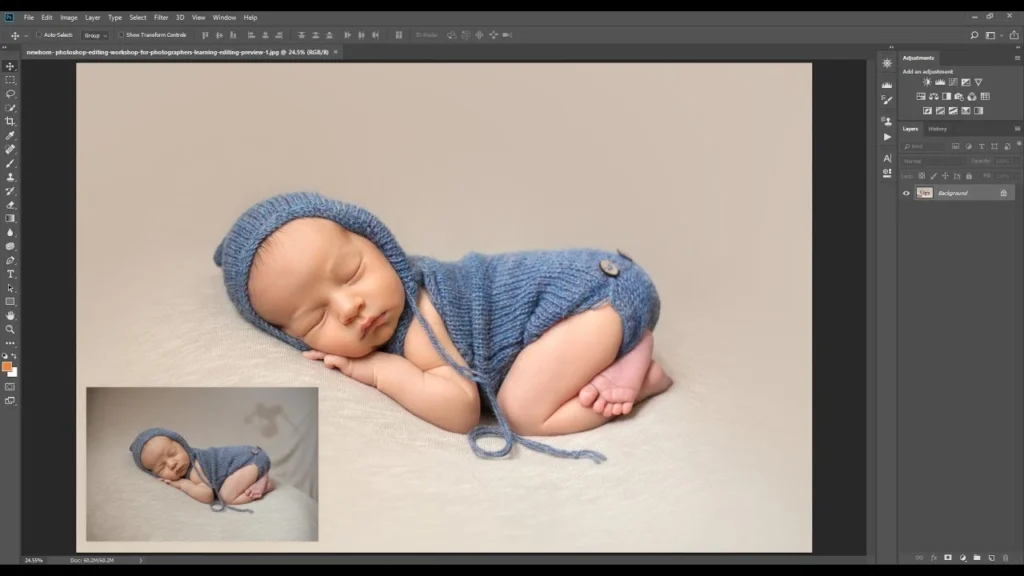Check Show Transform Controls
Screen dimensions: 1024x576
point(122,35)
